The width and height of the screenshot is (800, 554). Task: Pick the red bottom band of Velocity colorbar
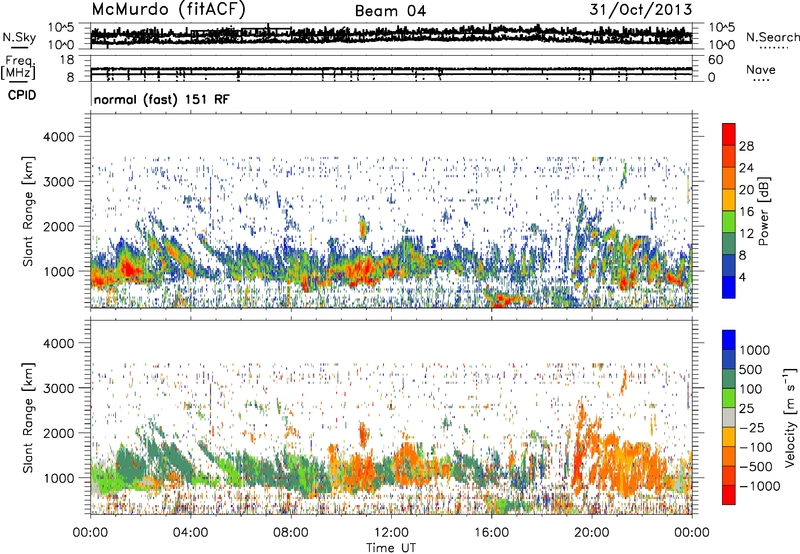[x=729, y=495]
